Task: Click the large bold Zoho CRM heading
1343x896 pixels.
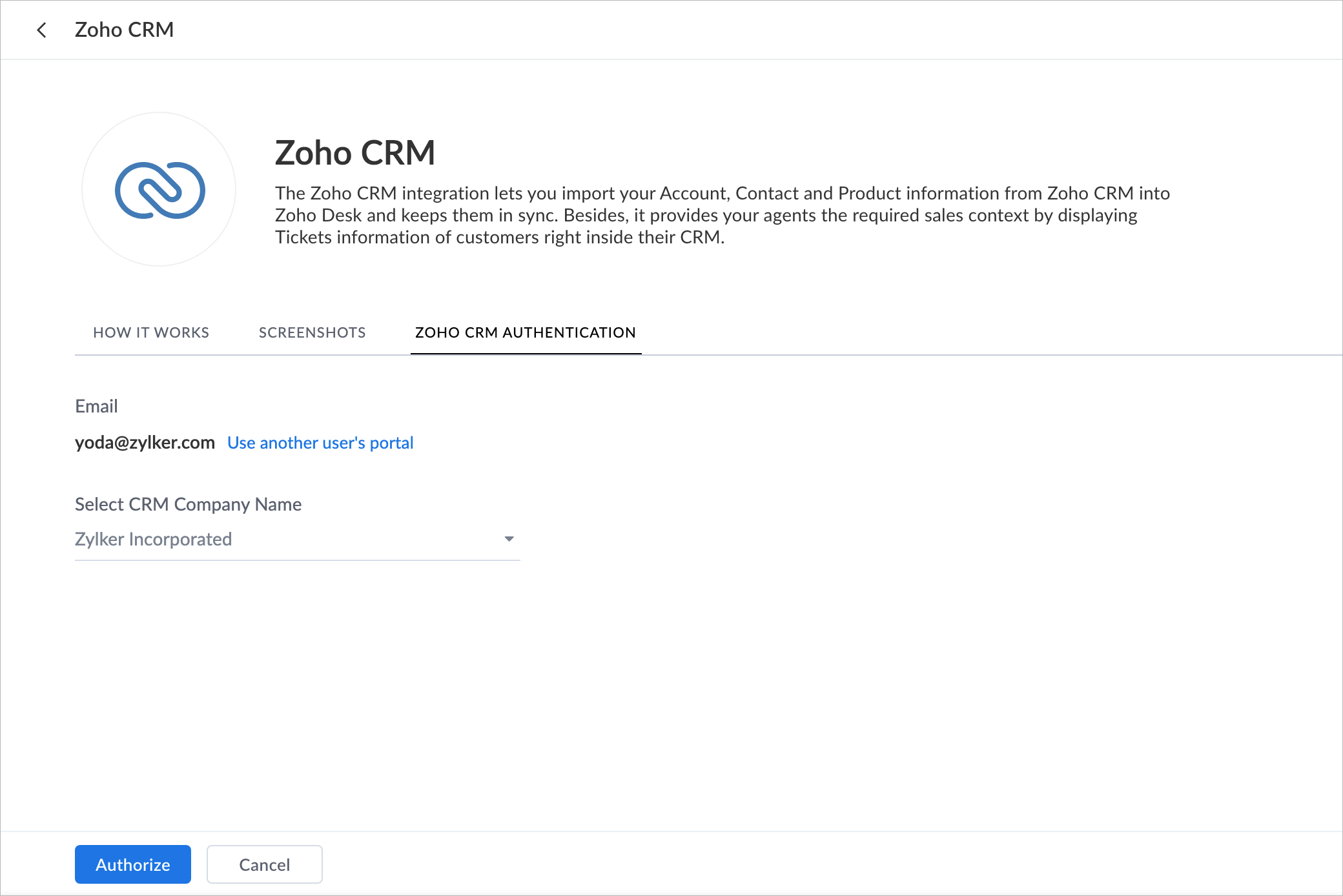Action: tap(355, 153)
